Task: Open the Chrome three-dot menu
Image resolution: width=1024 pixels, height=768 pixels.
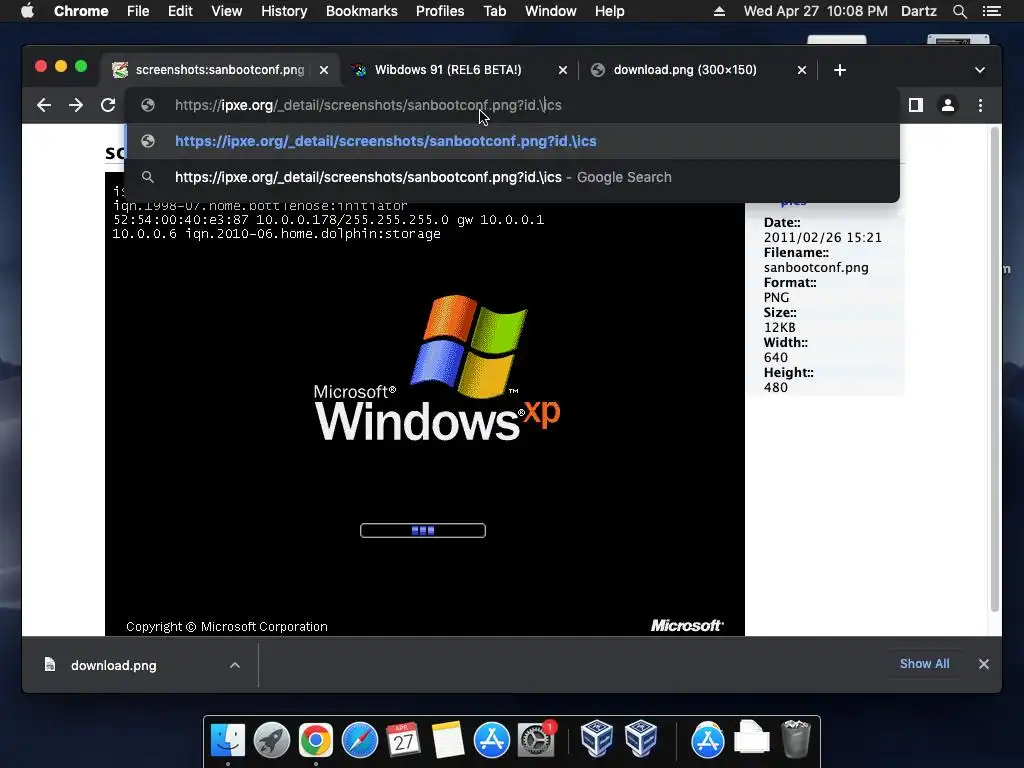Action: pos(980,105)
